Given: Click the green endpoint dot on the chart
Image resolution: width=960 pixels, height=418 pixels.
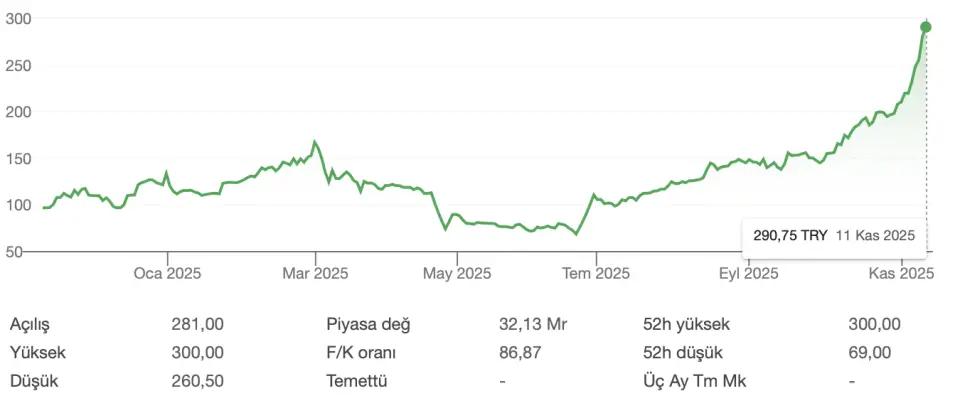Looking at the screenshot, I should pos(926,27).
